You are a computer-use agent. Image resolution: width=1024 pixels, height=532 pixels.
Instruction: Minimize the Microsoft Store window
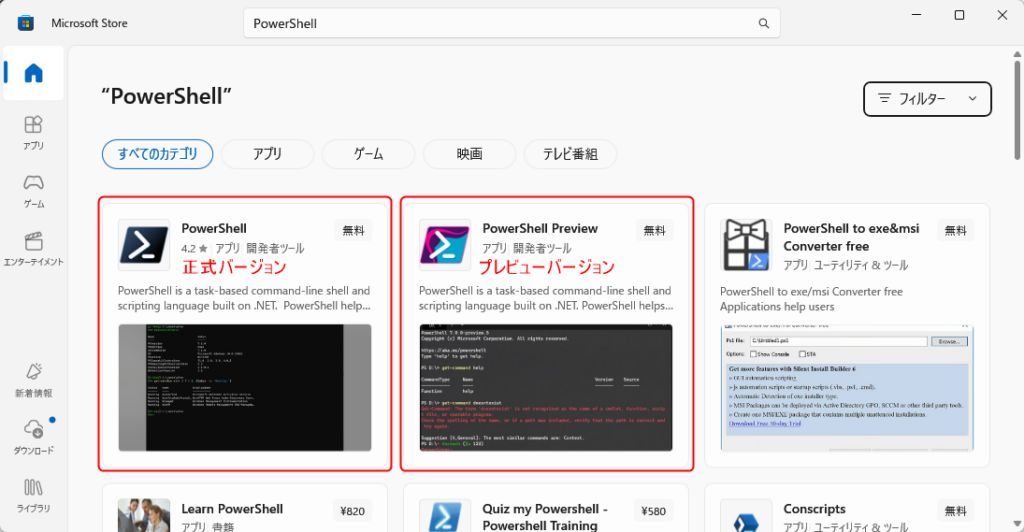916,15
